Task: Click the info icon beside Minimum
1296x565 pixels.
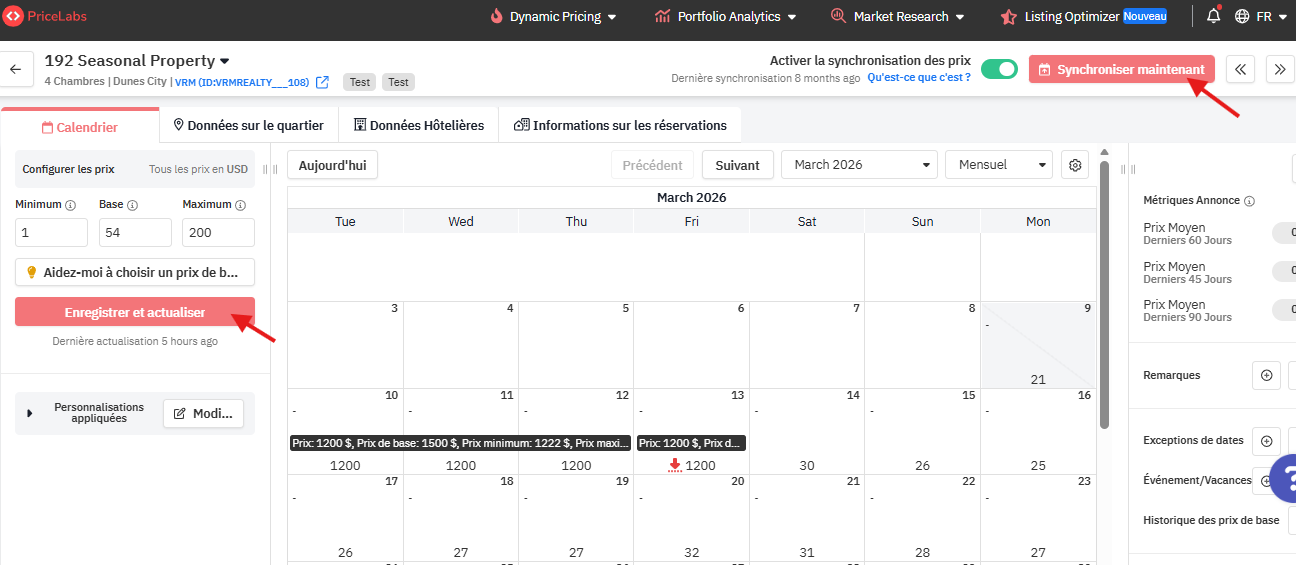Action: (70, 205)
